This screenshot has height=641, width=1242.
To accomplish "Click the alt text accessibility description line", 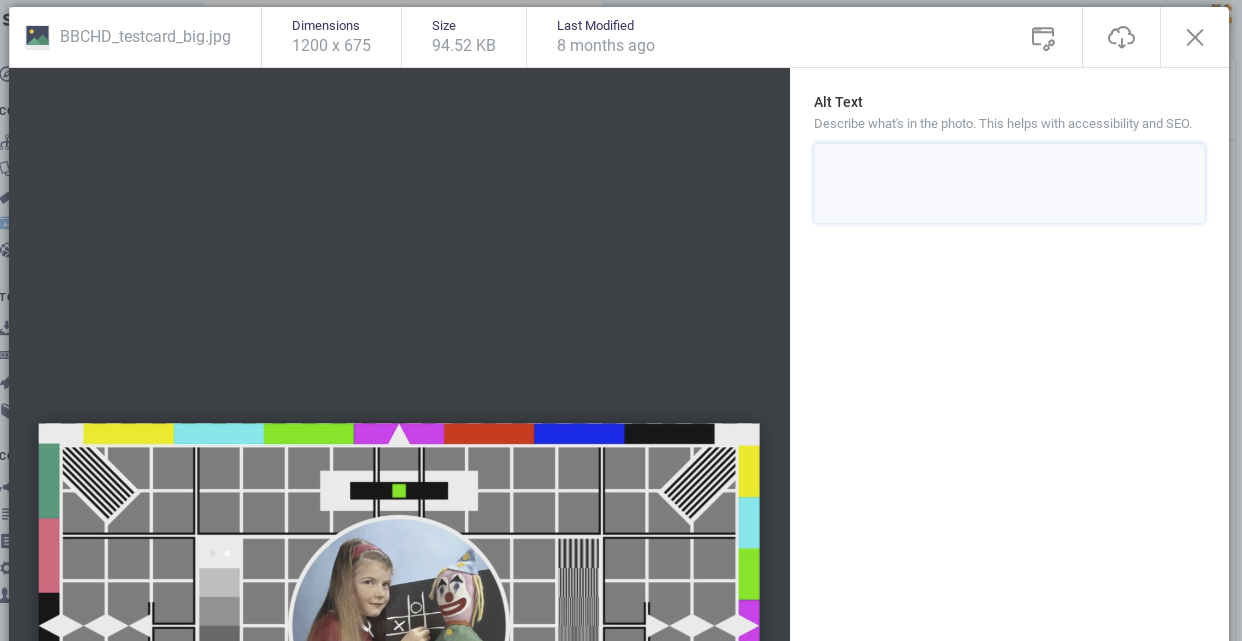I will click(x=1003, y=124).
